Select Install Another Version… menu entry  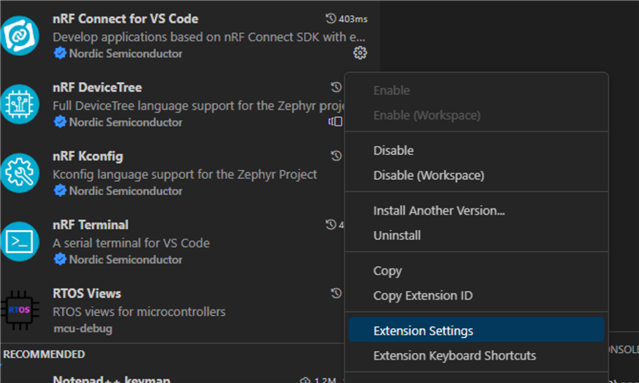tap(476, 211)
